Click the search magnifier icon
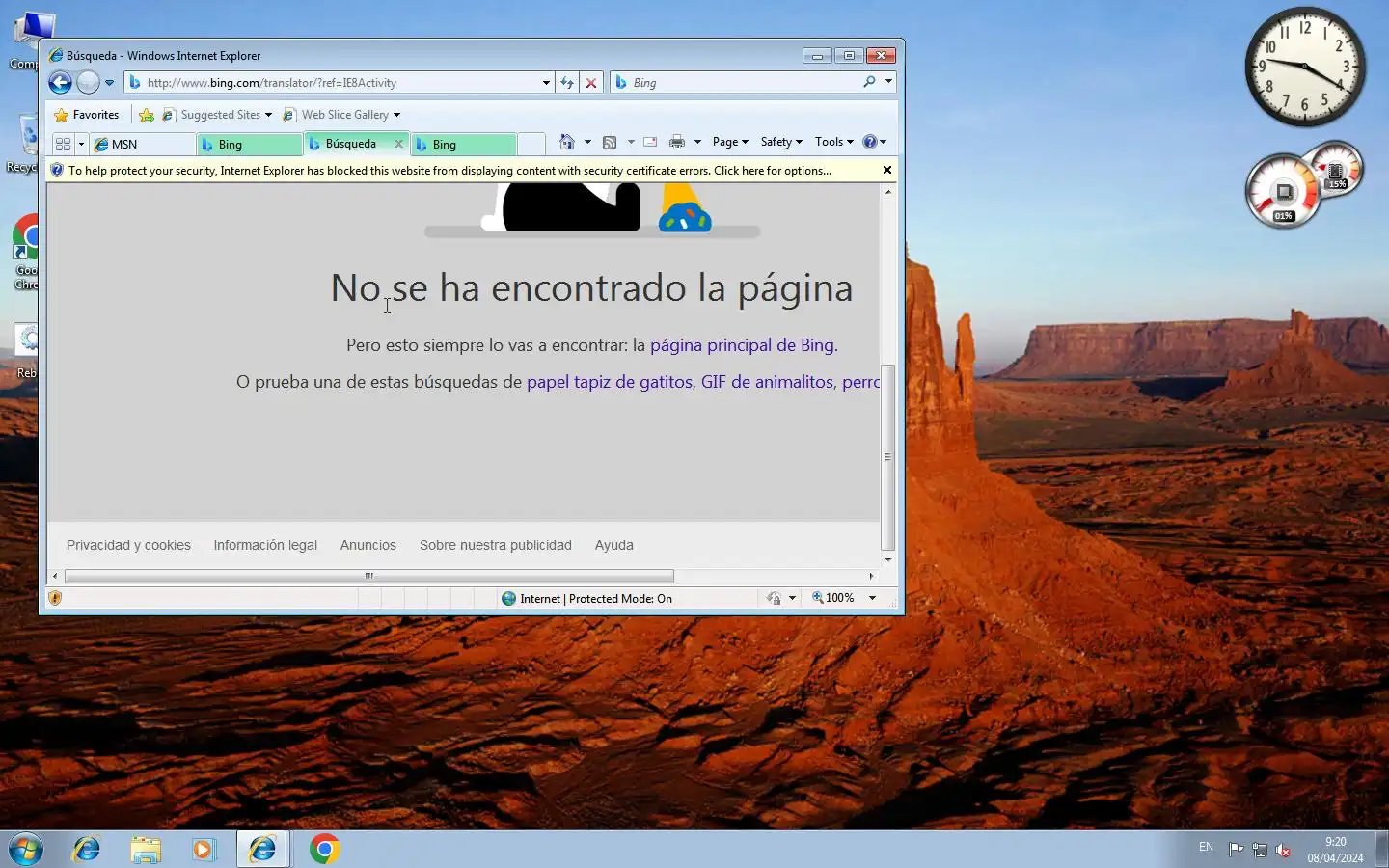 [869, 82]
